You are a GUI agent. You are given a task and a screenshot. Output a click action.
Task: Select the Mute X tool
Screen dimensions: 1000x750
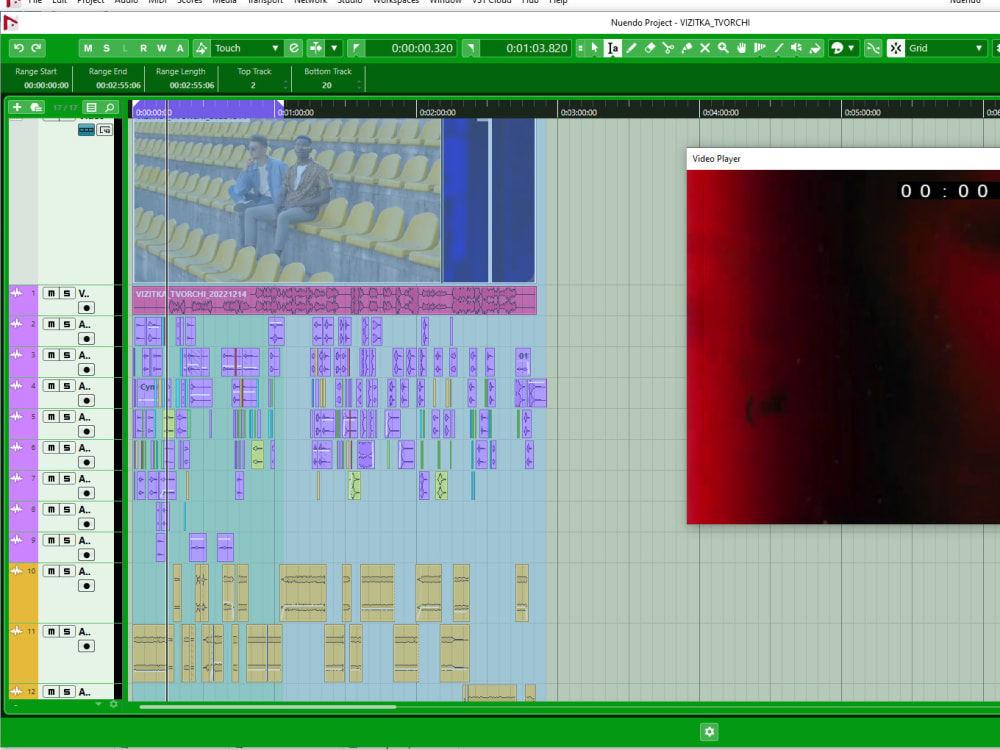click(x=705, y=48)
